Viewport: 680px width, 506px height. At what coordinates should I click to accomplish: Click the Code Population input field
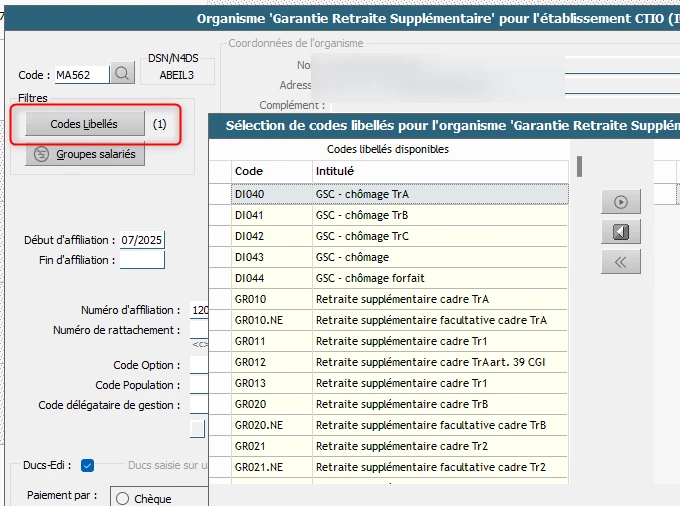click(199, 385)
